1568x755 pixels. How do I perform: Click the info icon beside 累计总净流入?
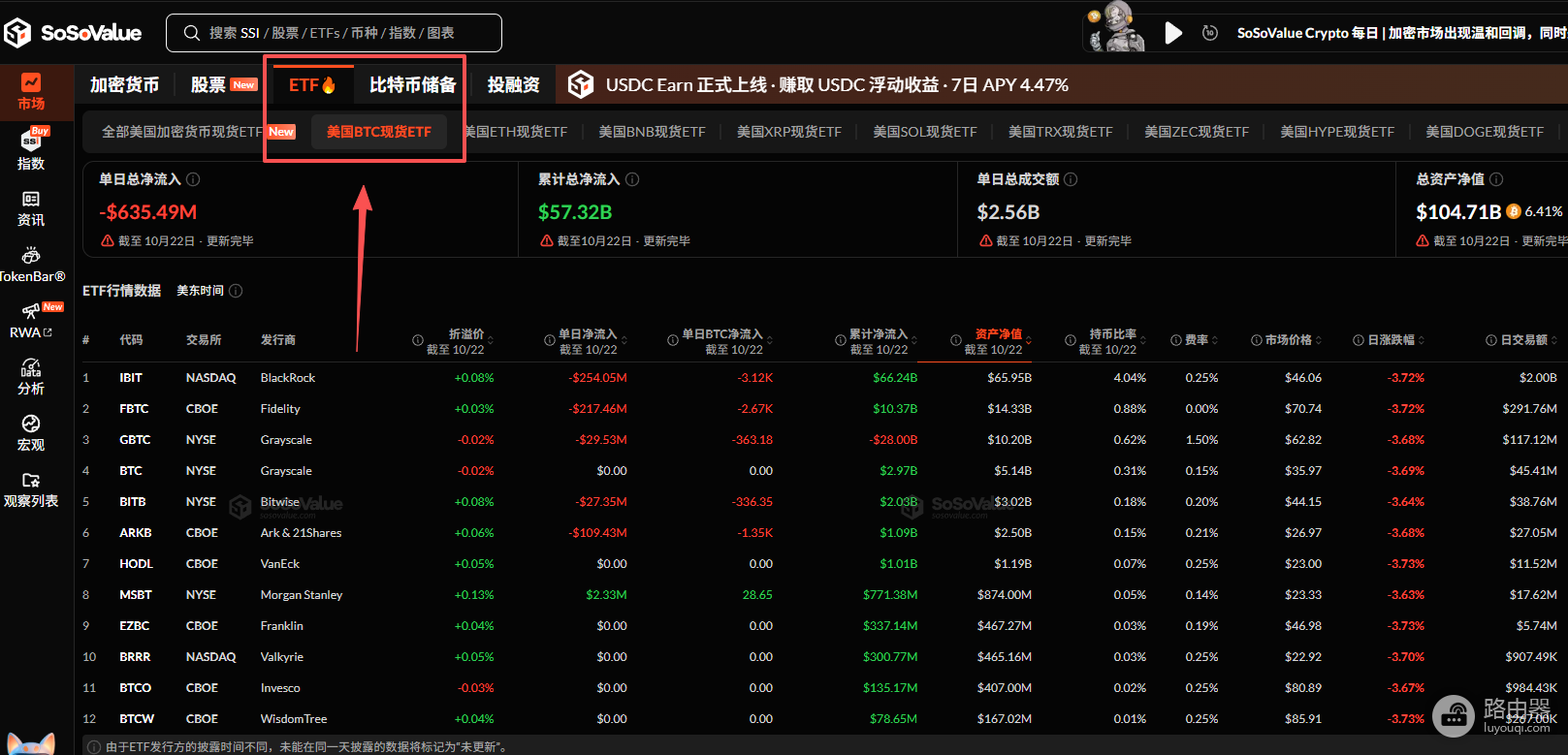tap(632, 179)
